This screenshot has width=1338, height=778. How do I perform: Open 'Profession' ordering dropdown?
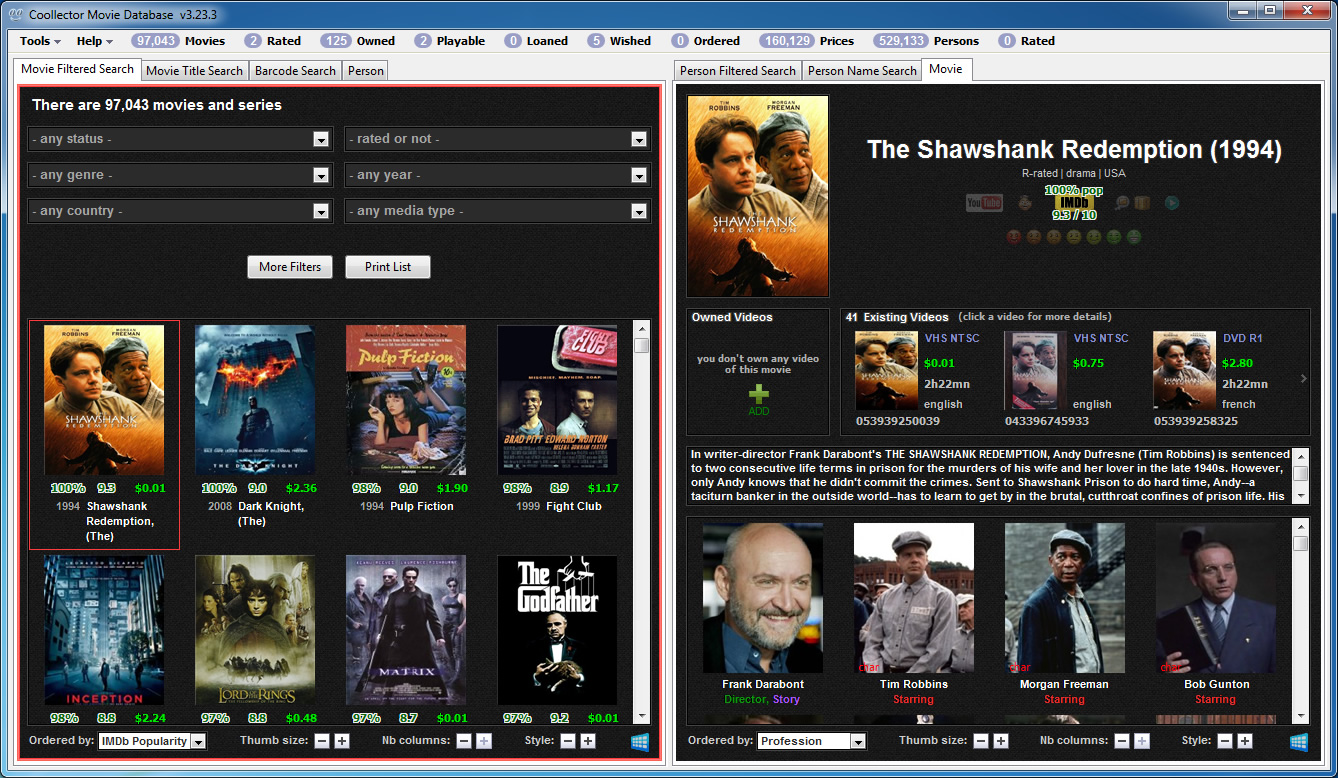811,741
